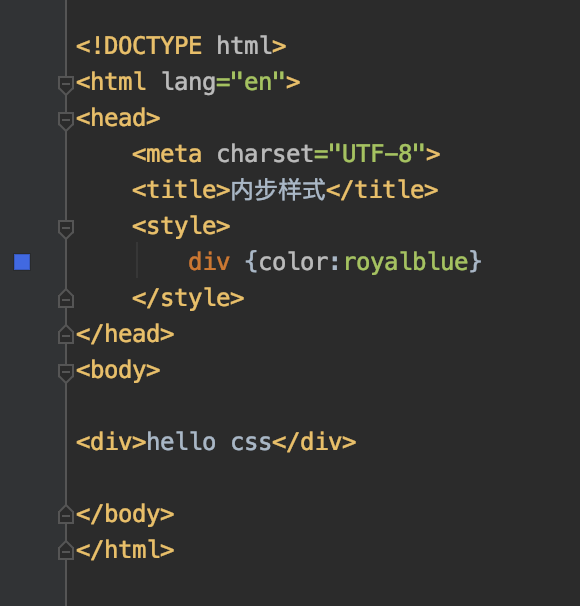Collapse the opening head tag fold
The width and height of the screenshot is (580, 606).
[x=66, y=121]
